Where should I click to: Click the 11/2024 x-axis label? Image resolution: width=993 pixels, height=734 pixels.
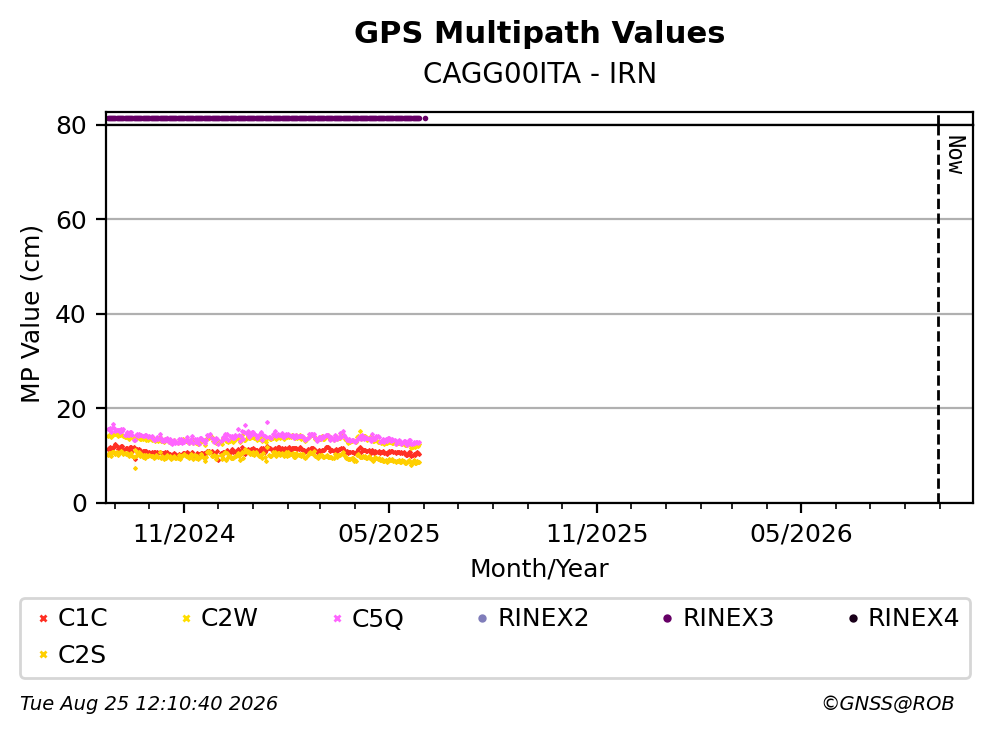(184, 534)
